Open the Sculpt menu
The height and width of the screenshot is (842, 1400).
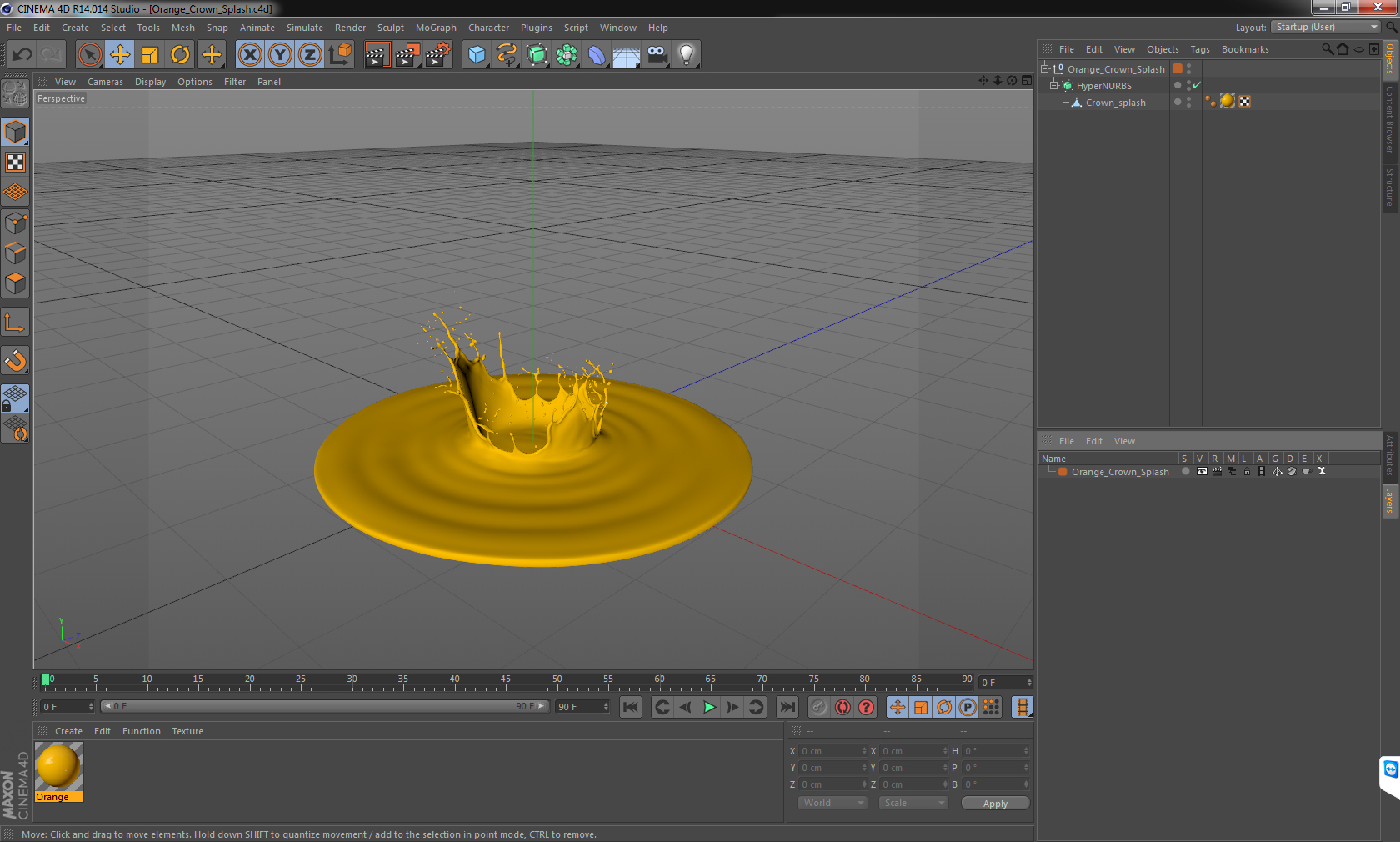coord(390,28)
